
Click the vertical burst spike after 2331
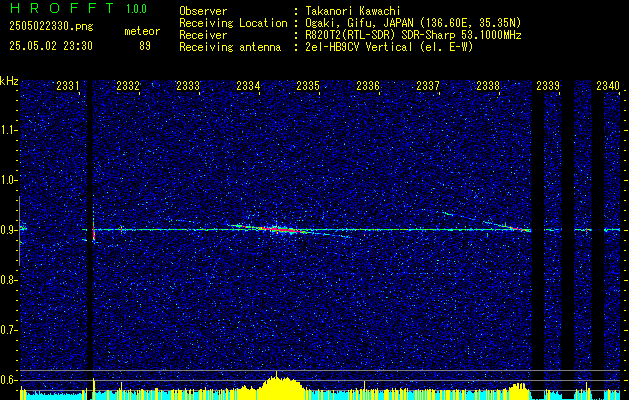pos(93,231)
